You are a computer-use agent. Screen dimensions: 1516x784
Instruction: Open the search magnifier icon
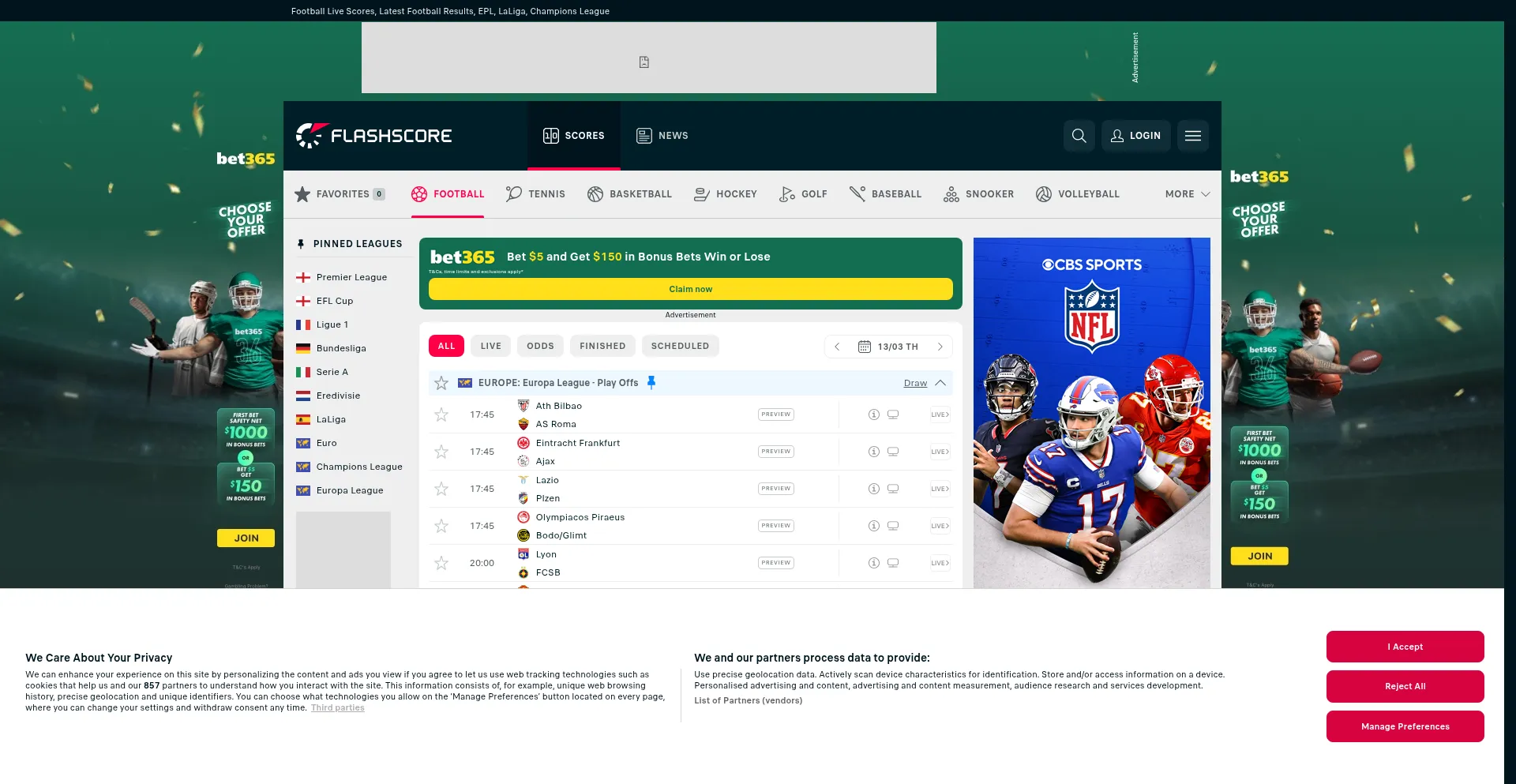pos(1079,136)
